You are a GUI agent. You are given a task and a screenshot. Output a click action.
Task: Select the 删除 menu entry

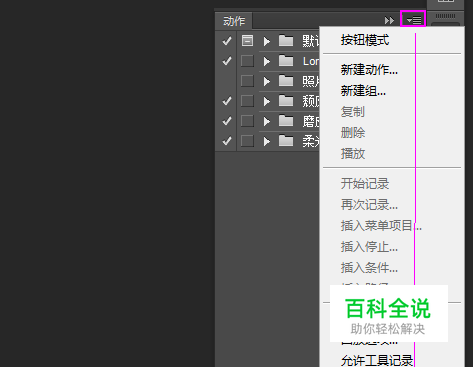pyautogui.click(x=353, y=133)
